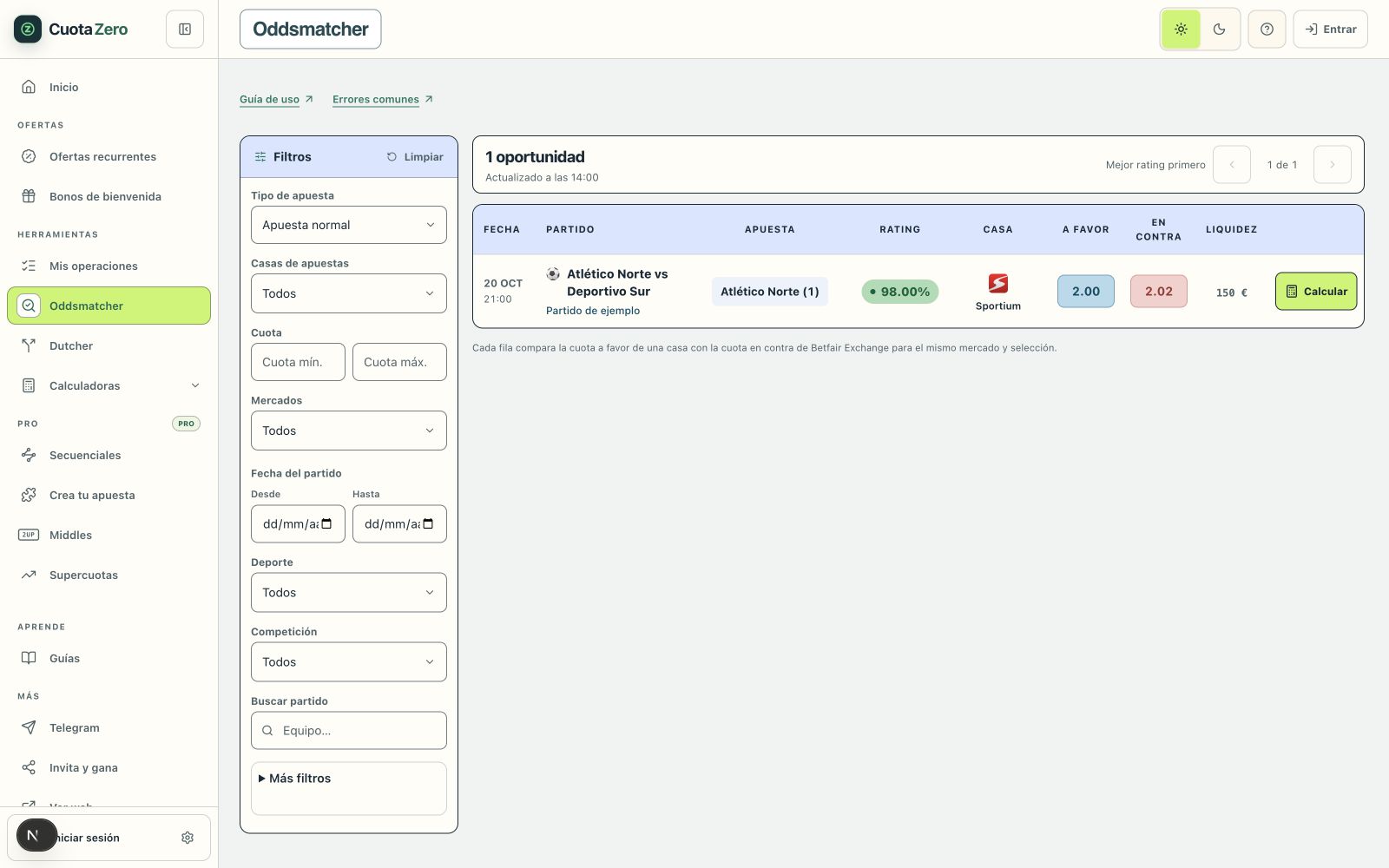Open the Tipo de apuesta dropdown
Viewport: 1389px width, 868px height.
349,225
